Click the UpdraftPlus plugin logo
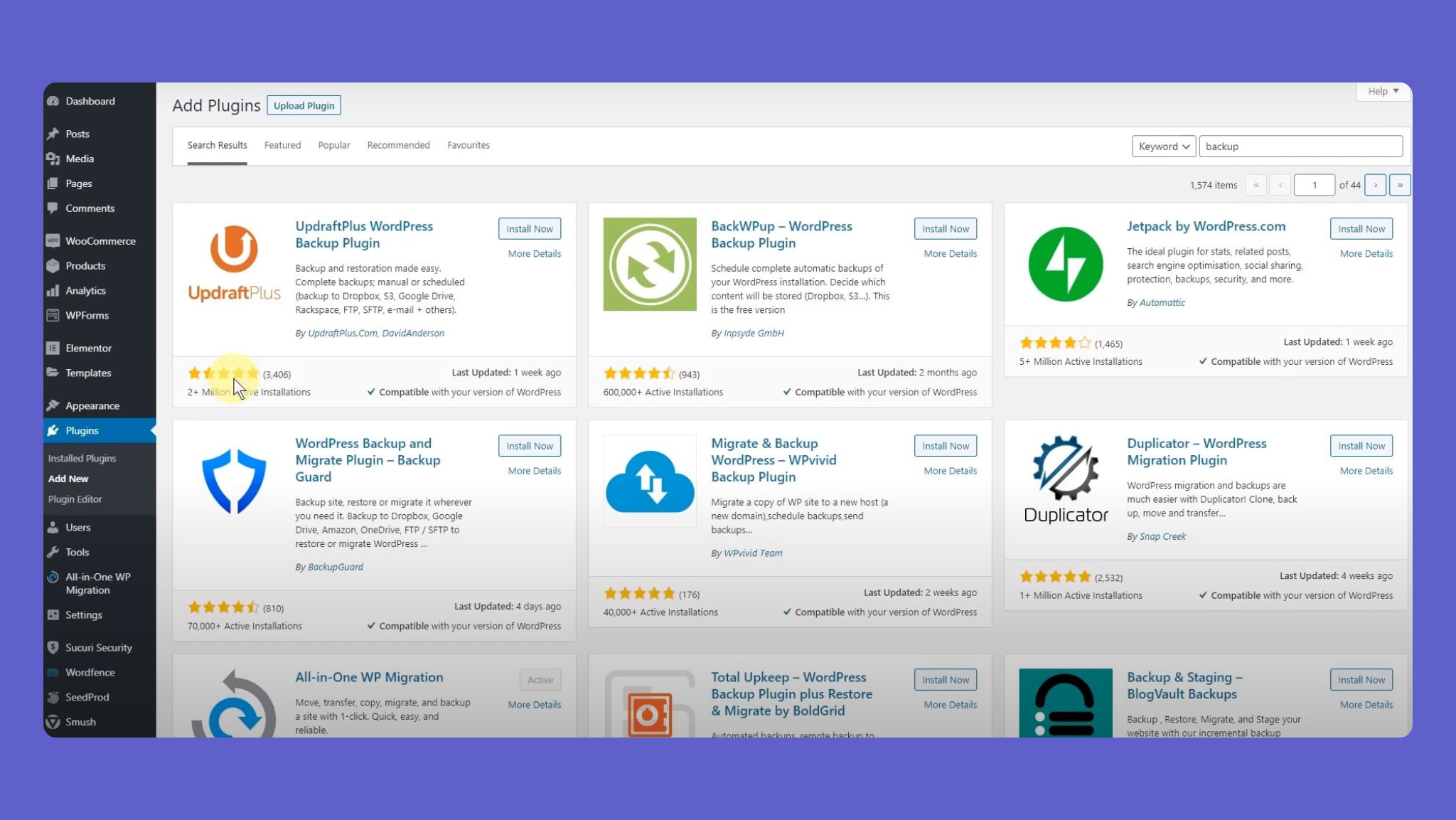Image resolution: width=1456 pixels, height=820 pixels. pyautogui.click(x=234, y=264)
